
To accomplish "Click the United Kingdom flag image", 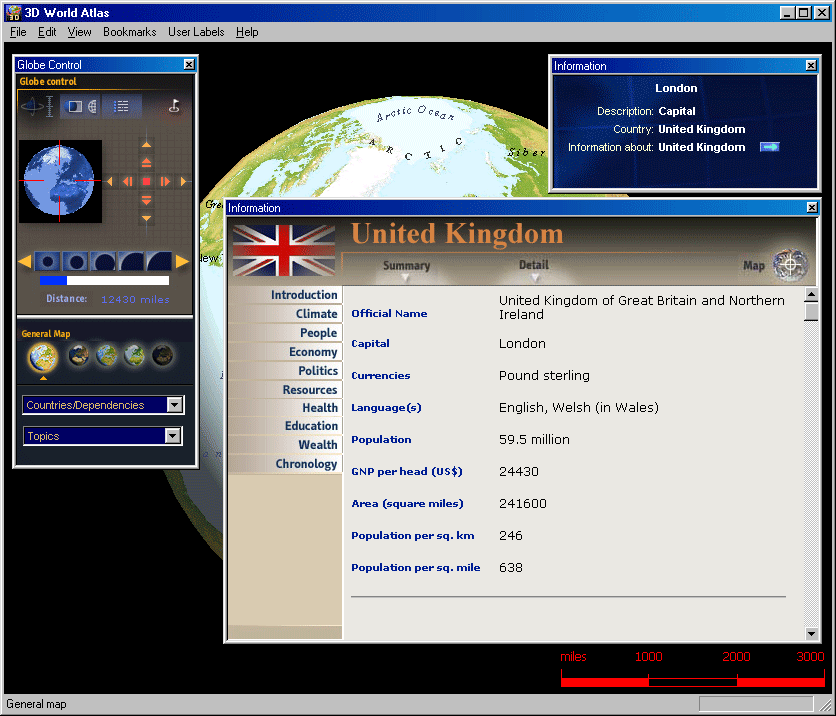I will (x=284, y=250).
